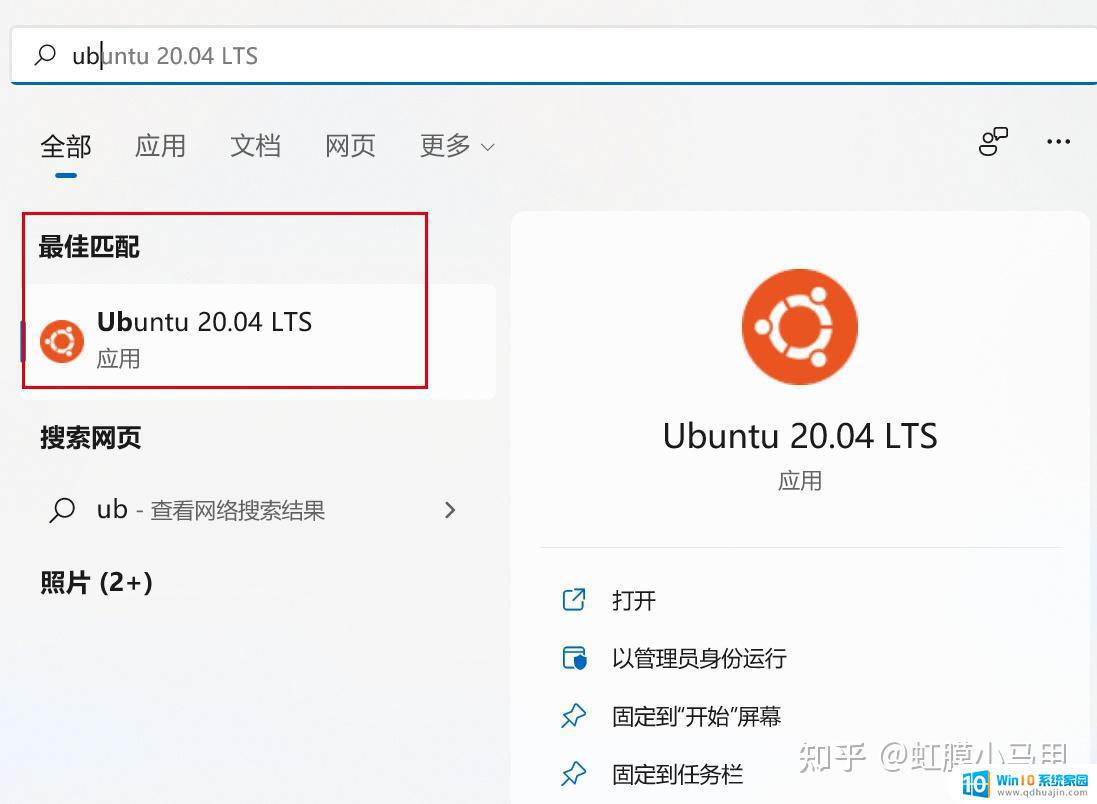Click the 最佳匹配 heading
Image resolution: width=1097 pixels, height=804 pixels.
tap(89, 246)
